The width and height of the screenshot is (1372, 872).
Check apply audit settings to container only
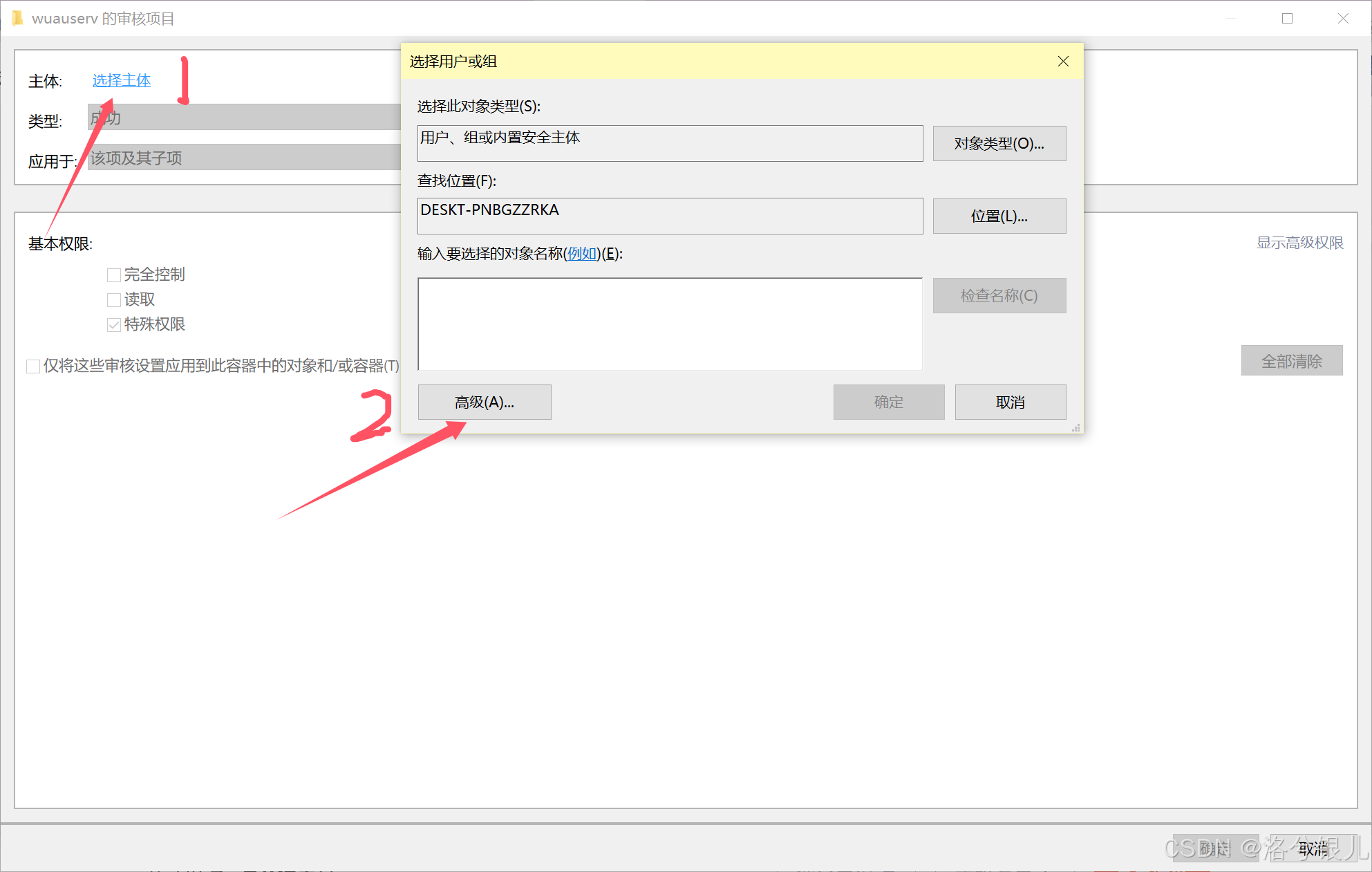33,367
